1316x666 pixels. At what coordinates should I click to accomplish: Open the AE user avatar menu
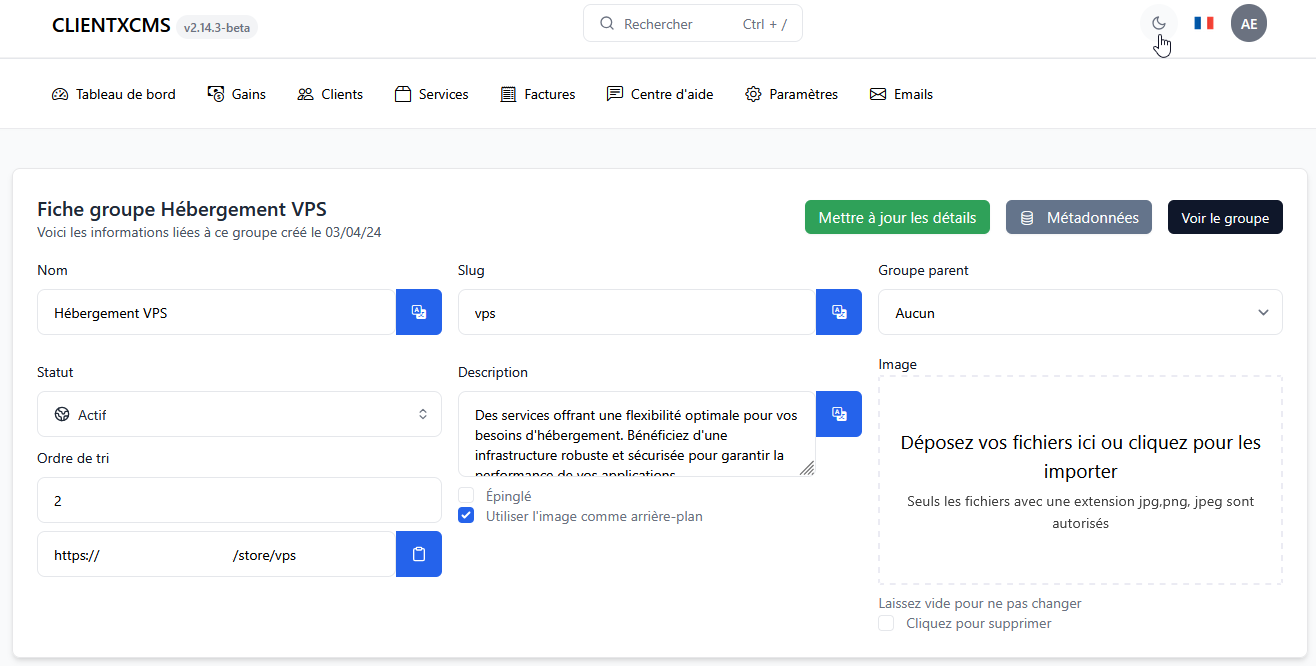(1249, 23)
